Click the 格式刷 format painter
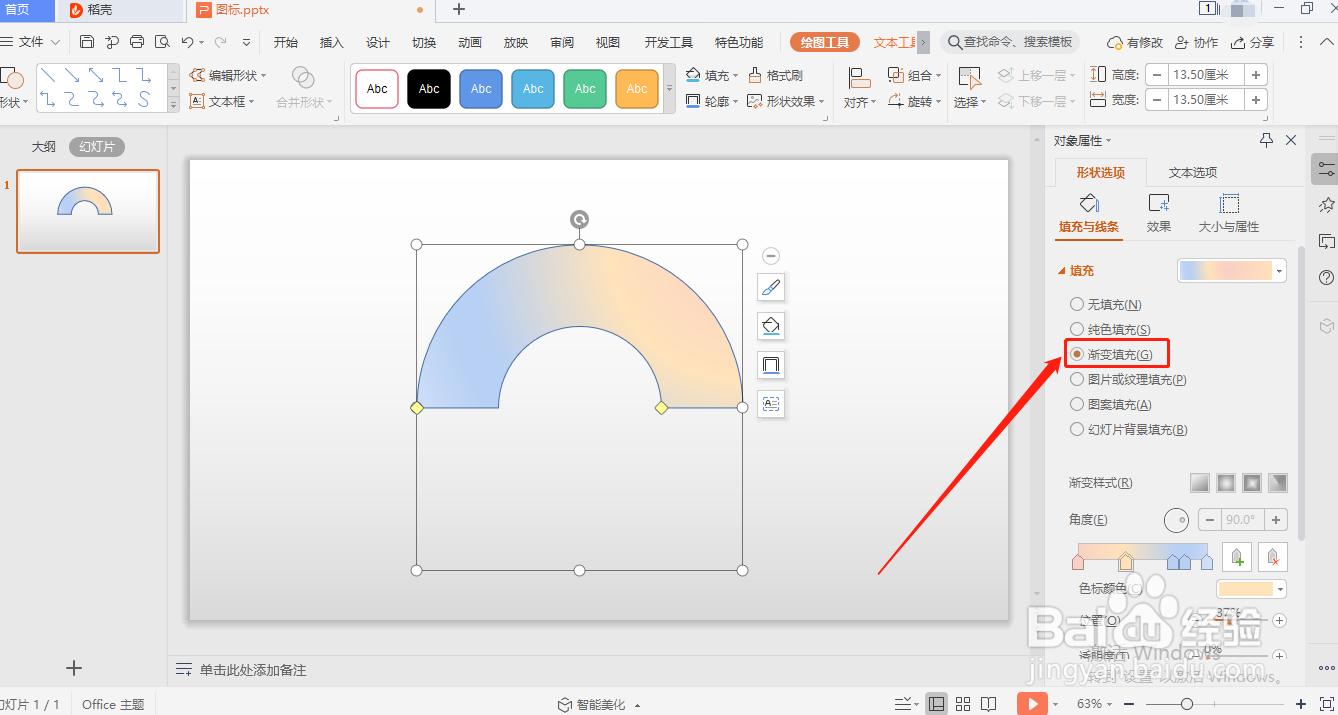Viewport: 1338px width, 715px height. (776, 75)
